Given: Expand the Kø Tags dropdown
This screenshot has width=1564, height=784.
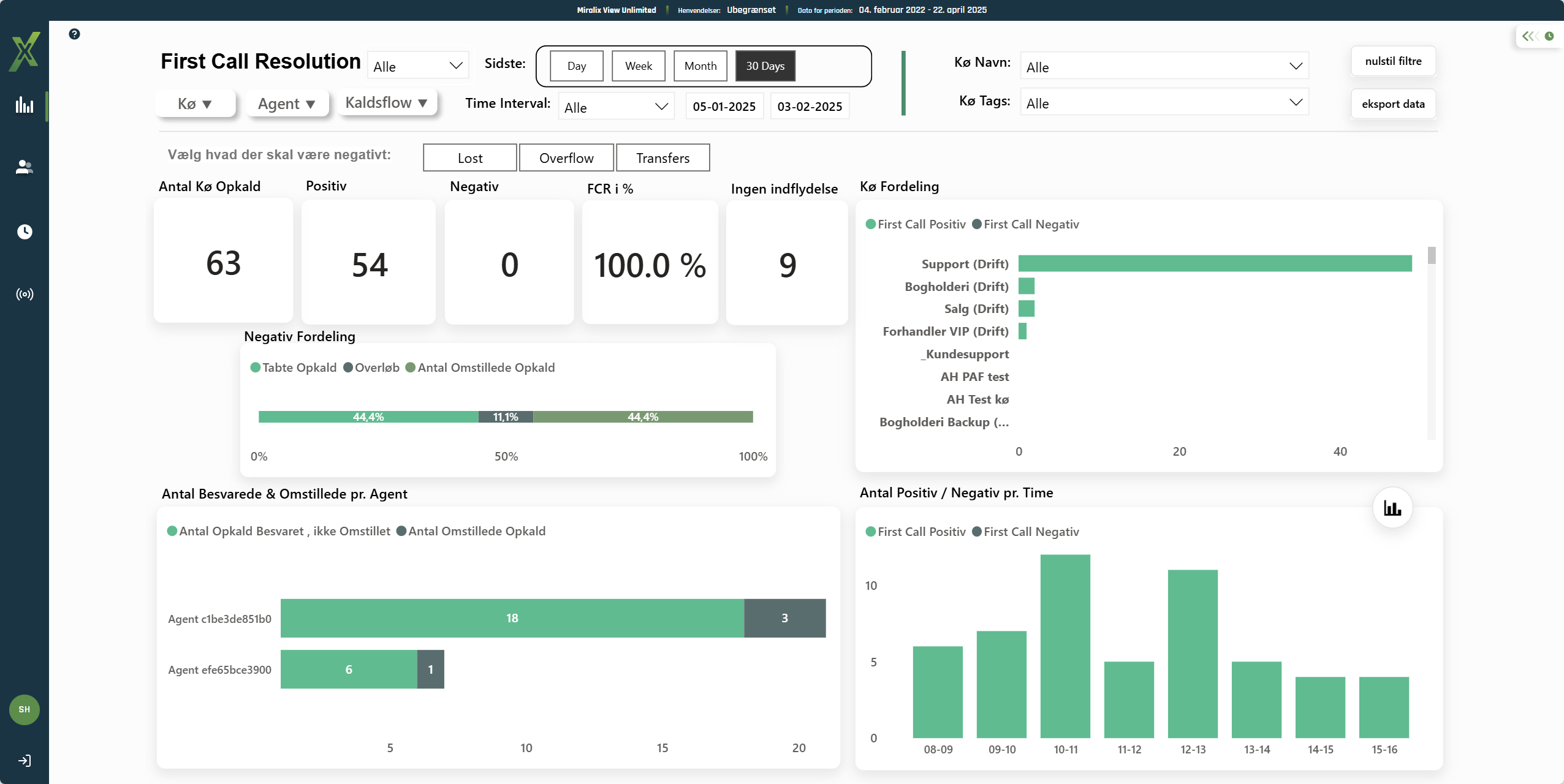Looking at the screenshot, I should tap(1164, 102).
